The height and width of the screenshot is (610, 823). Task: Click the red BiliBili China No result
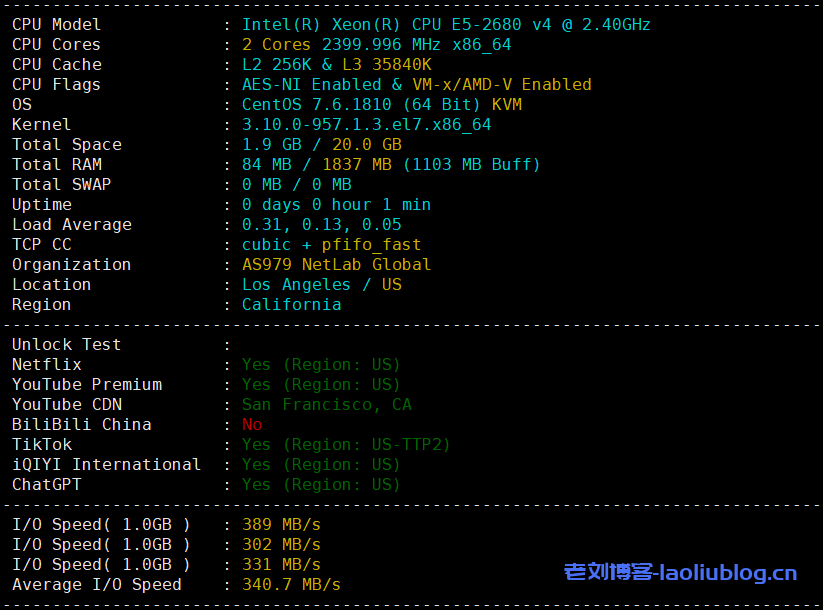[252, 424]
